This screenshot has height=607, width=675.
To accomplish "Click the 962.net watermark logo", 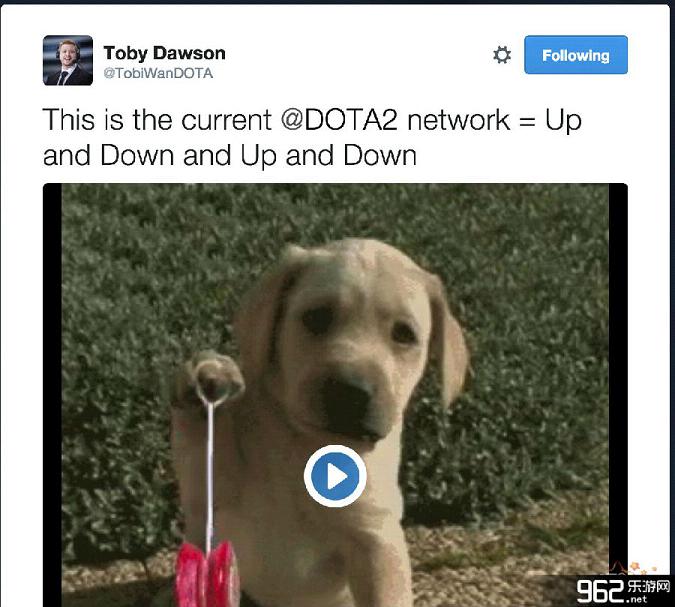I will pyautogui.click(x=623, y=591).
